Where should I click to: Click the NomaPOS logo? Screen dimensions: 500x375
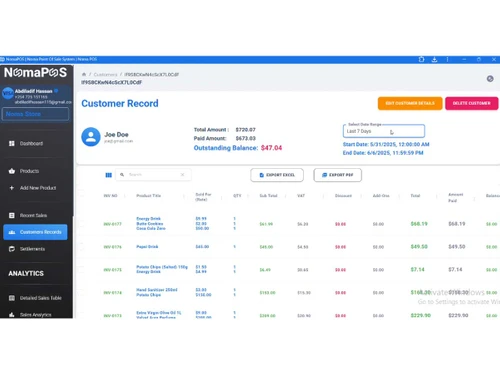[x=35, y=72]
